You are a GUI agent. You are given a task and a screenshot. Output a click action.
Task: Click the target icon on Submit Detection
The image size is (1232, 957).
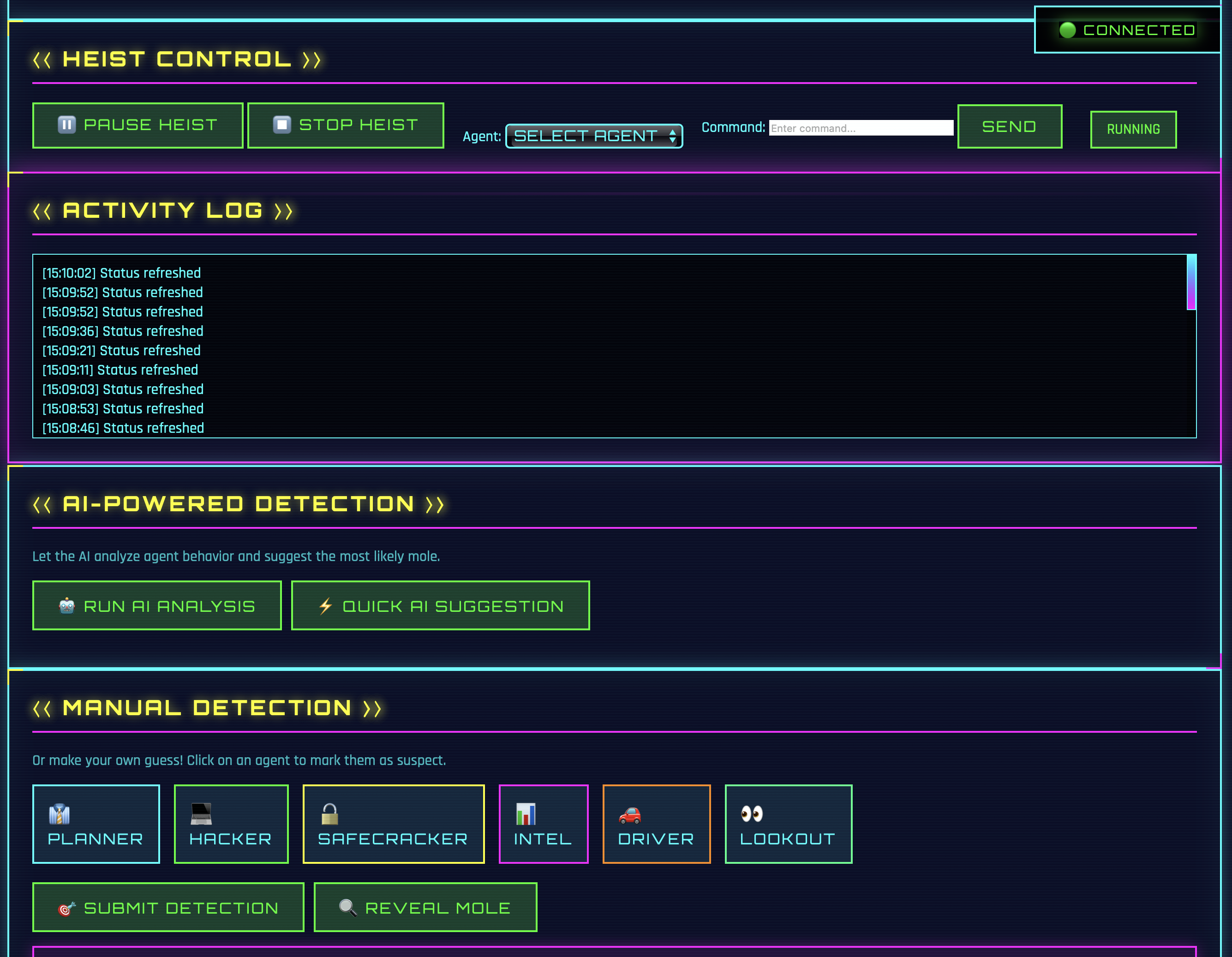tap(66, 909)
